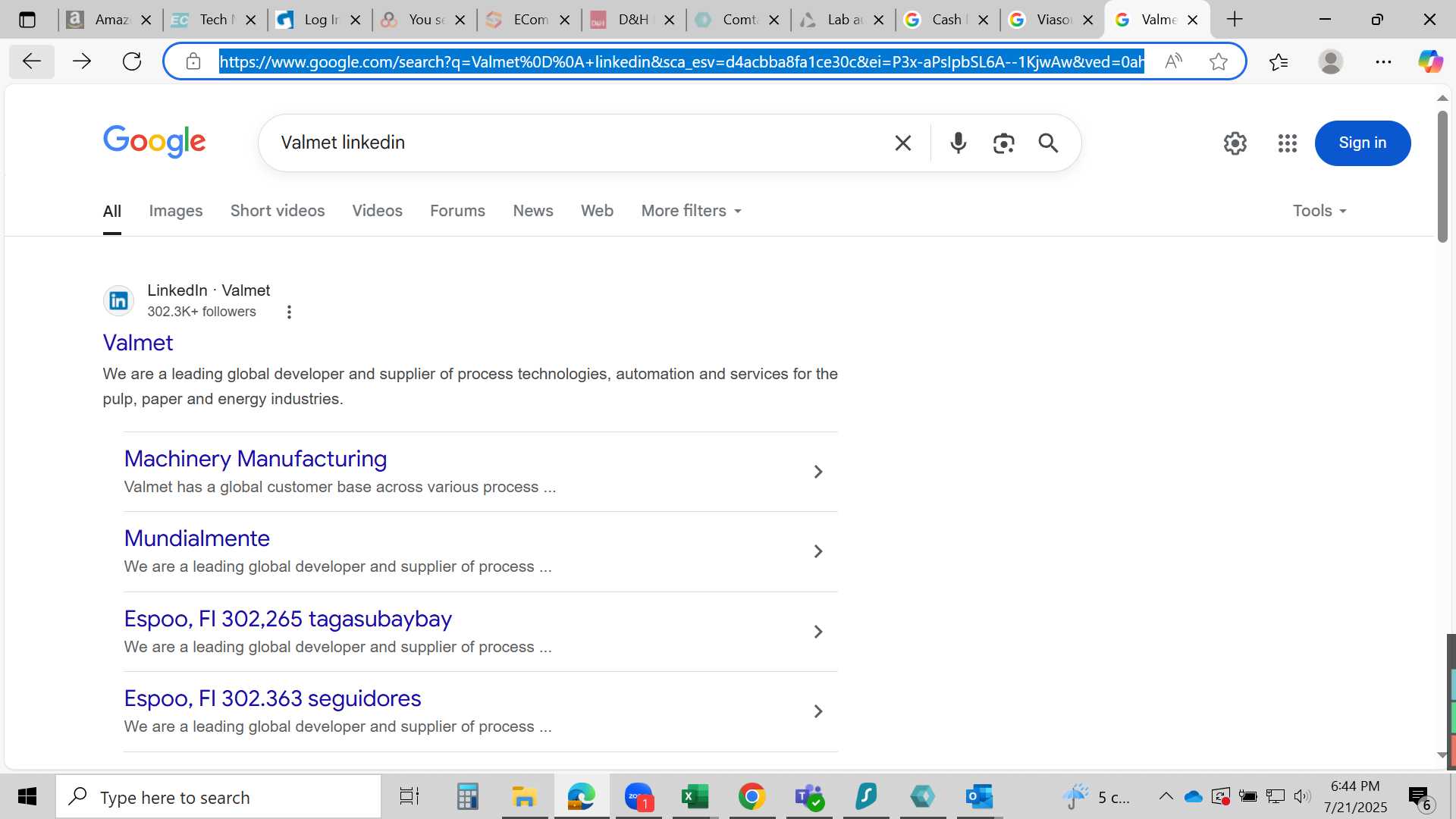This screenshot has width=1456, height=819.
Task: Switch to Short videos results tab
Action: 278,211
